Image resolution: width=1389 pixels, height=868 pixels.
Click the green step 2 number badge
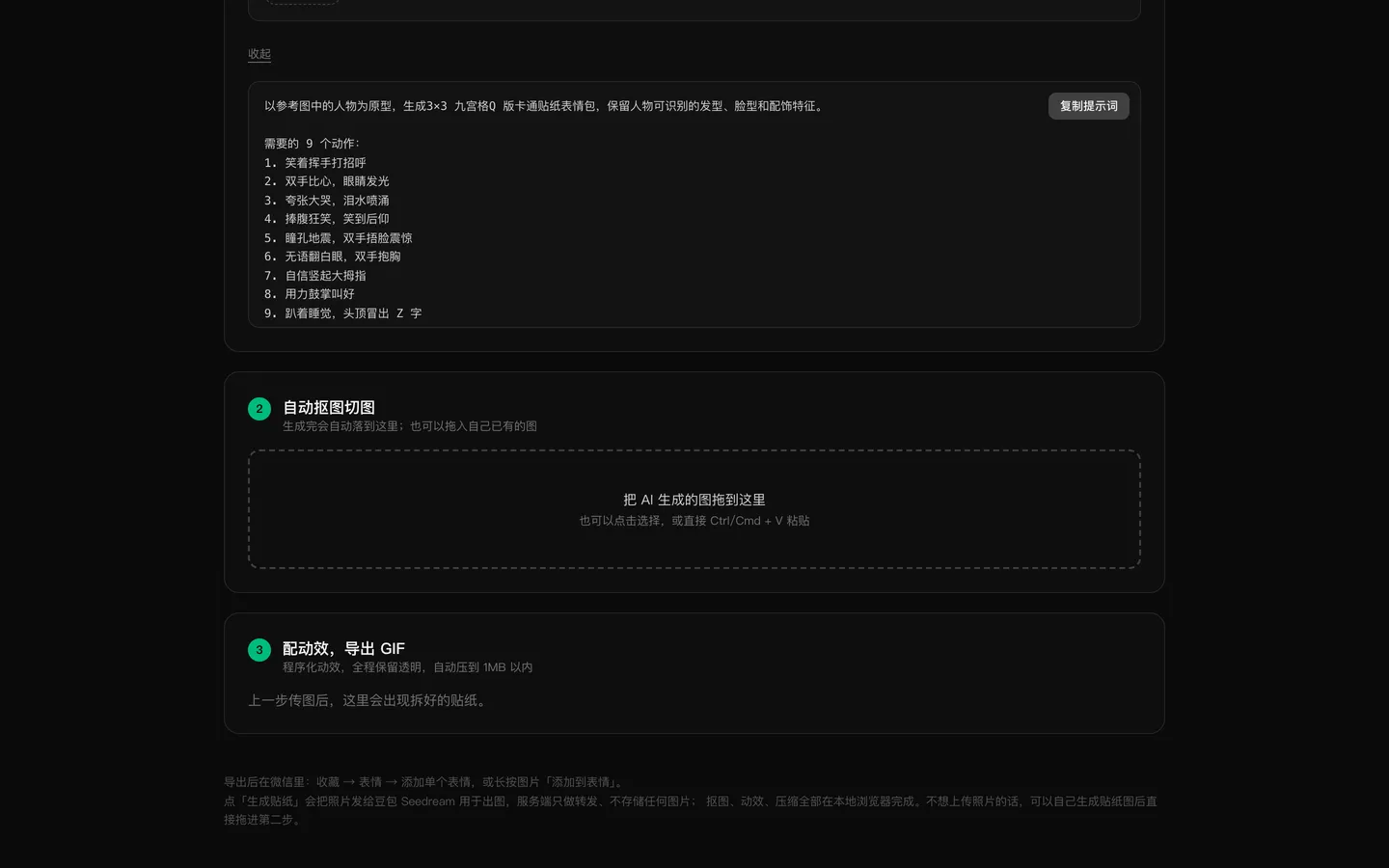(x=259, y=409)
